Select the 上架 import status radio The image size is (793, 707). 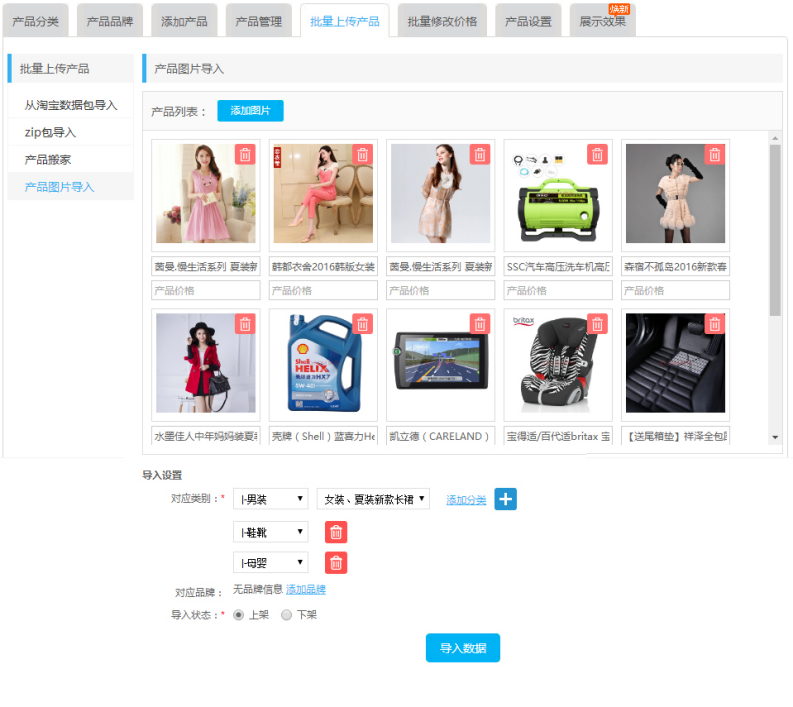tap(238, 615)
